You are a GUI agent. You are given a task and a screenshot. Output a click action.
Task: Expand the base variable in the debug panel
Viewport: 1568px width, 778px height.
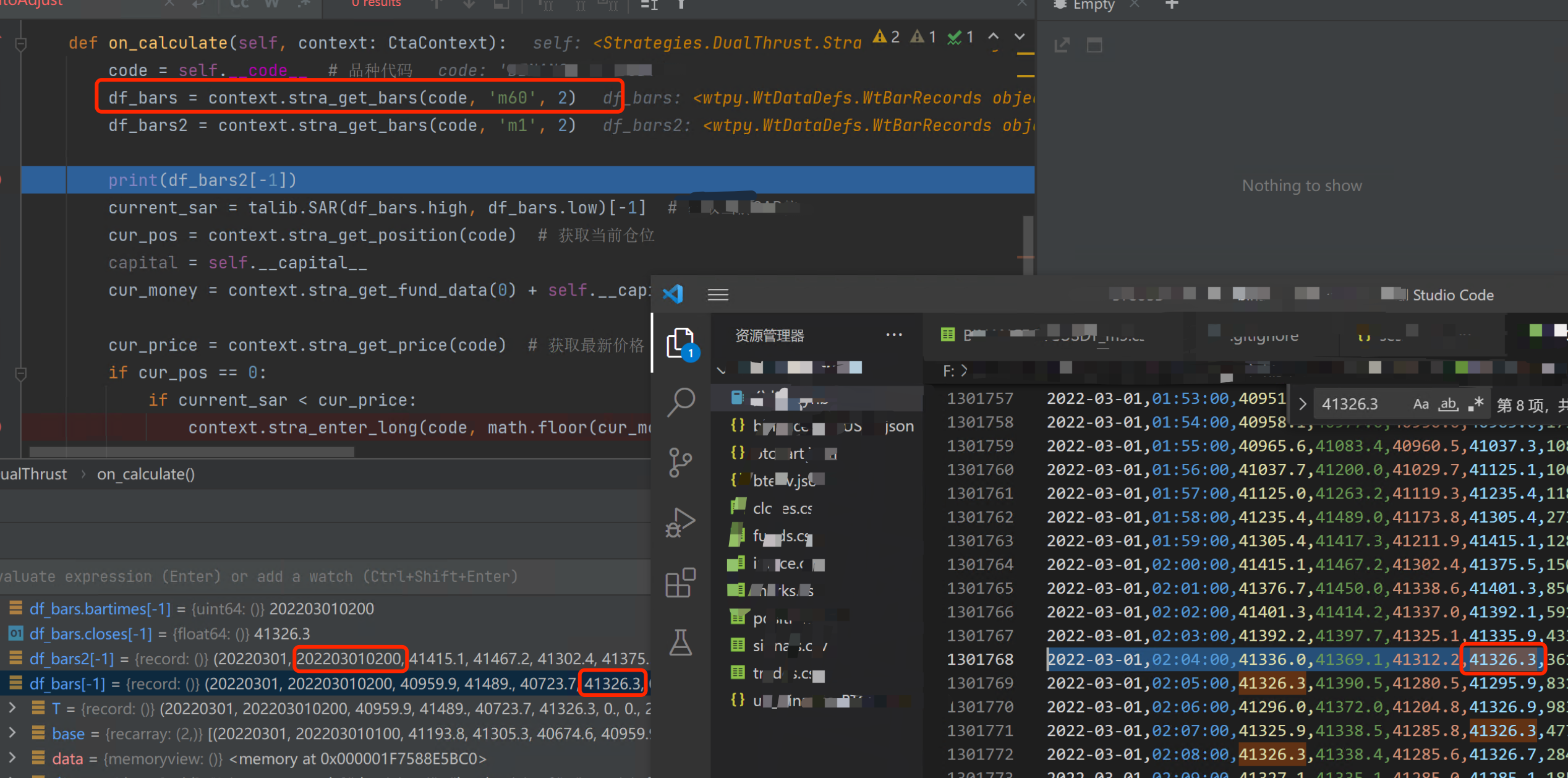pos(12,733)
